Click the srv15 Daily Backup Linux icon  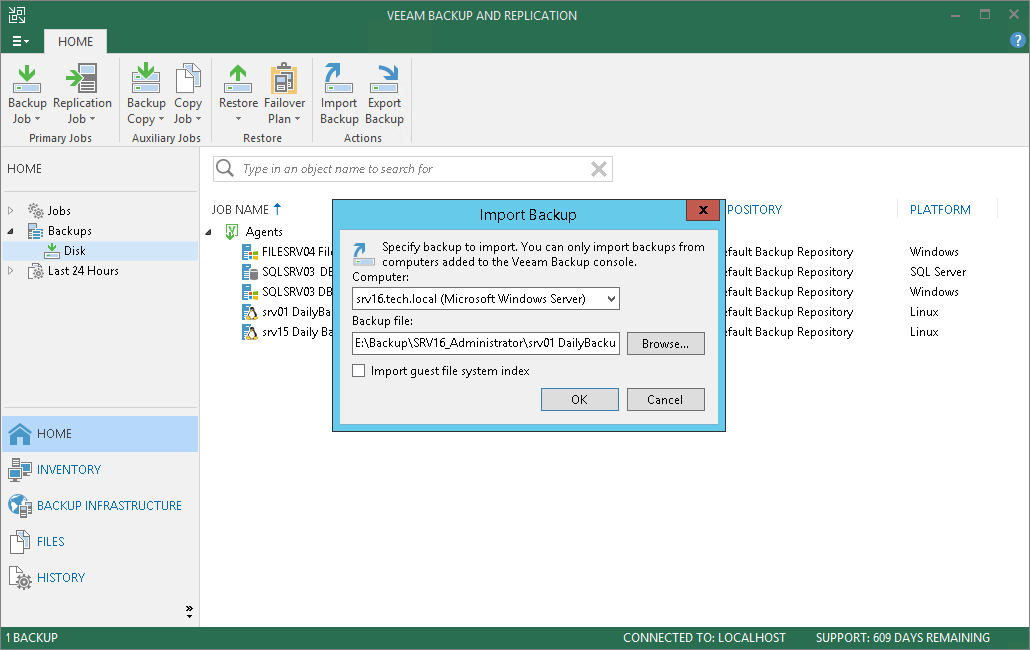[250, 332]
